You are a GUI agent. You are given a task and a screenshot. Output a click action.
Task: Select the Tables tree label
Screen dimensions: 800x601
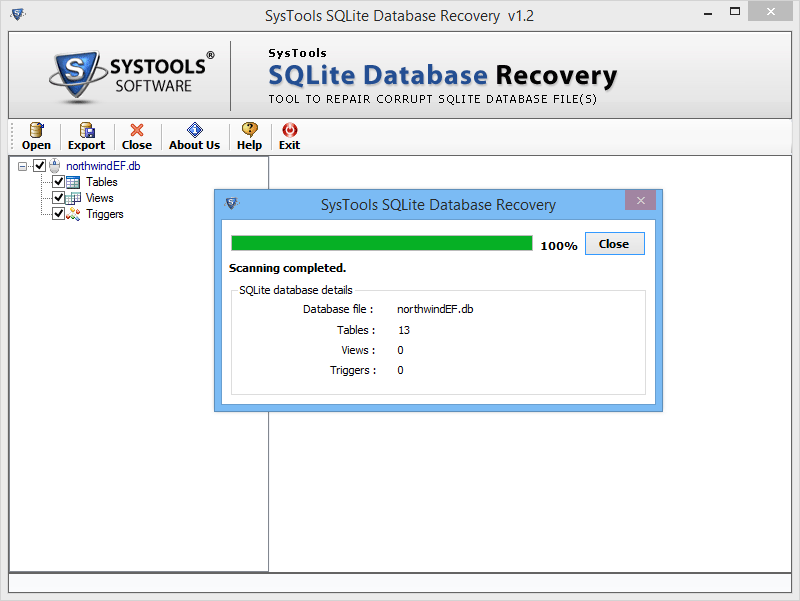[102, 182]
